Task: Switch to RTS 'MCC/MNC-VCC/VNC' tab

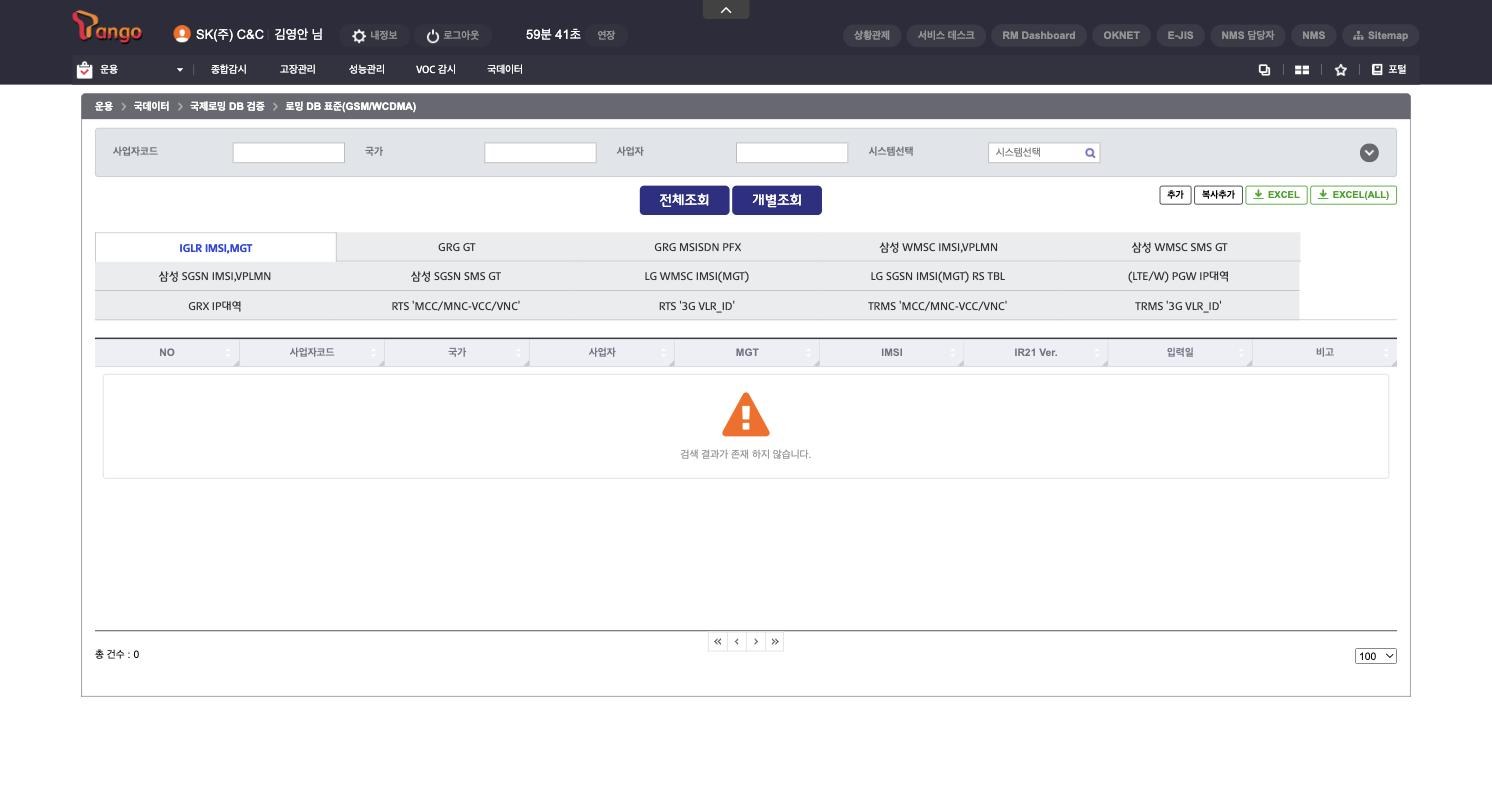Action: tap(456, 306)
